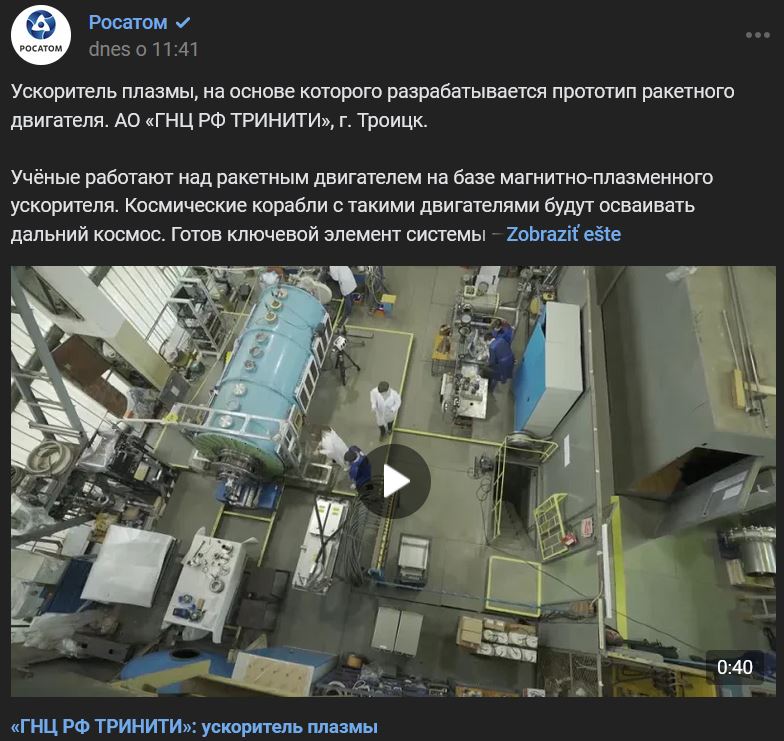Open the post timestamp dnes o 11:41
784x741 pixels.
[x=144, y=49]
